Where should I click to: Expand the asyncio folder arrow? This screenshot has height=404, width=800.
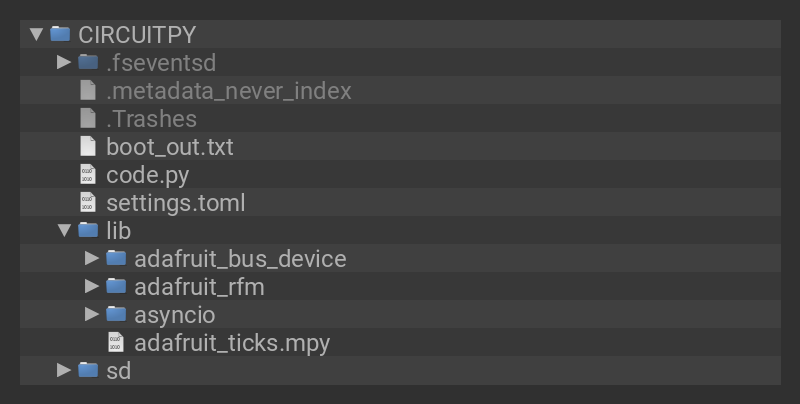point(93,314)
